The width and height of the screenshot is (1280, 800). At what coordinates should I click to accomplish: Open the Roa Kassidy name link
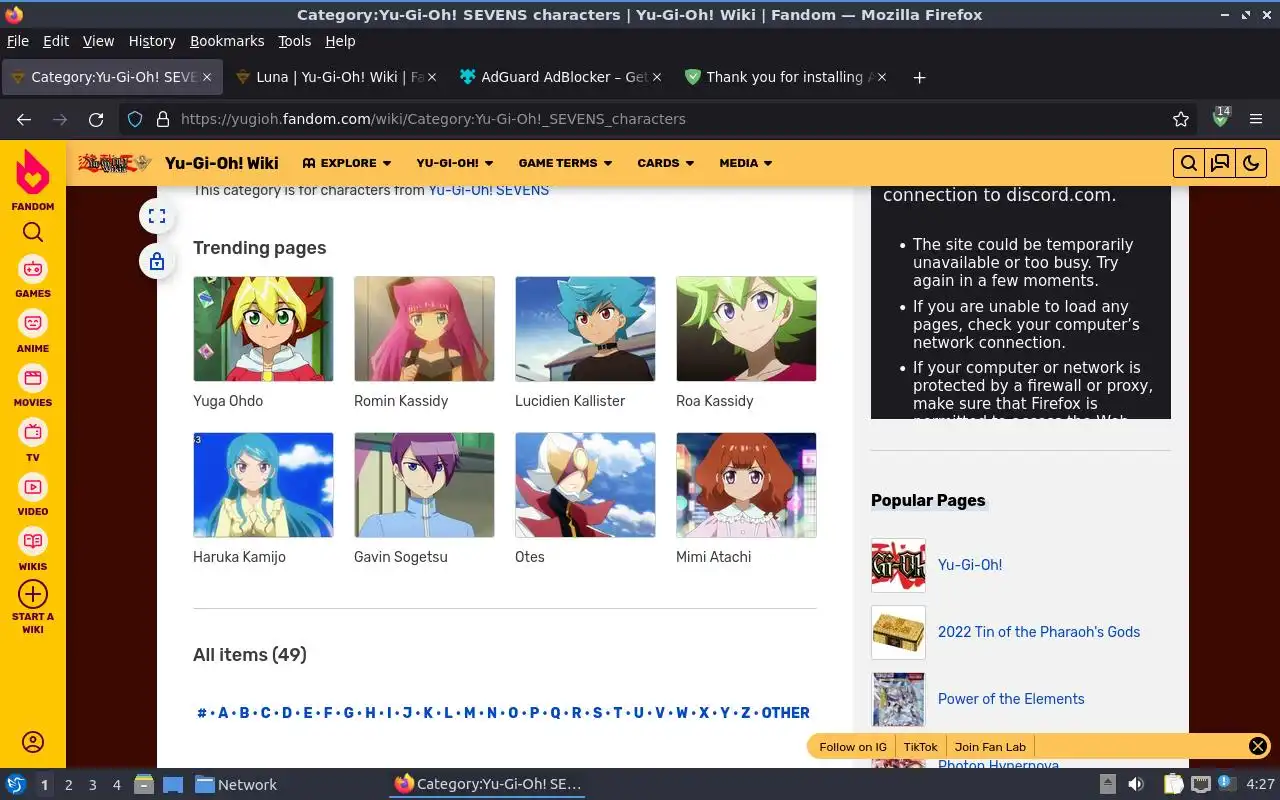click(x=714, y=401)
